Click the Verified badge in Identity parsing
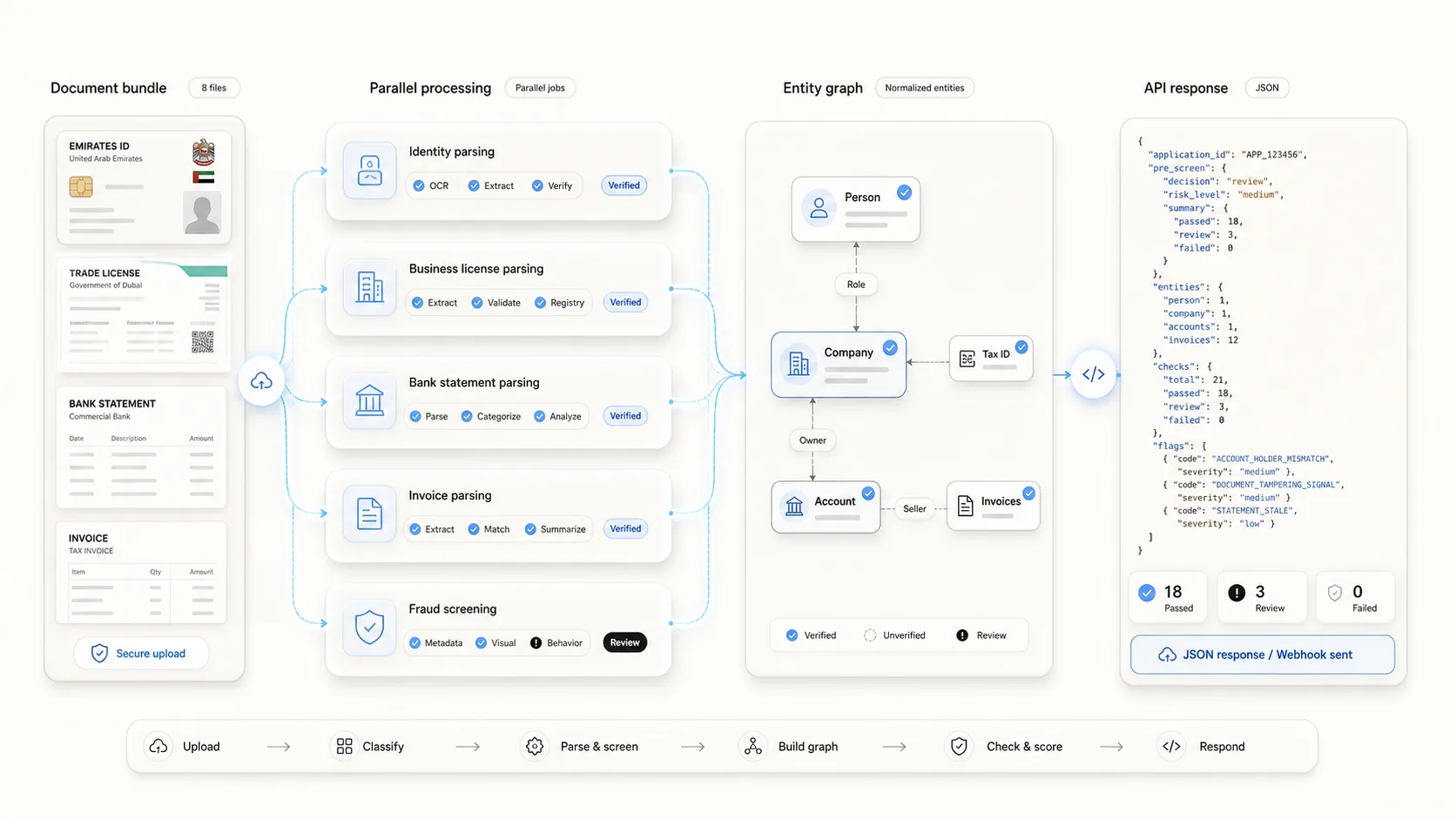 (624, 185)
